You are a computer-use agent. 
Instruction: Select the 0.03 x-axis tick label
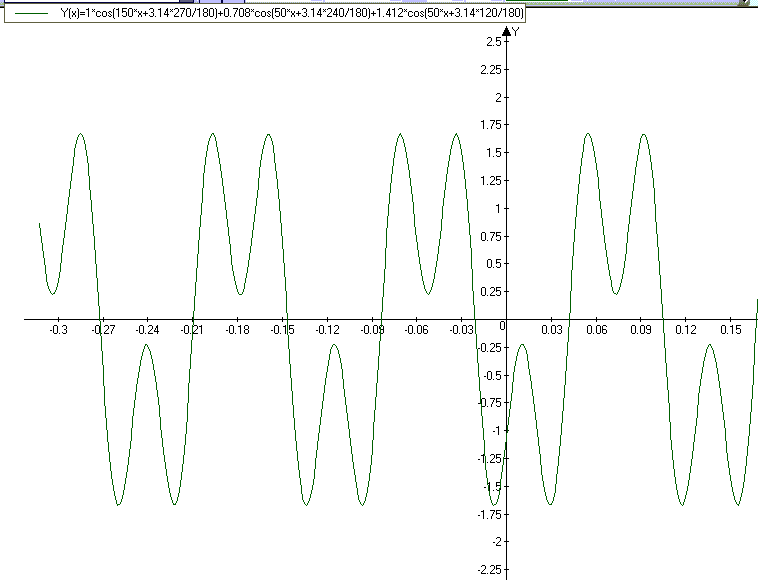click(x=552, y=330)
